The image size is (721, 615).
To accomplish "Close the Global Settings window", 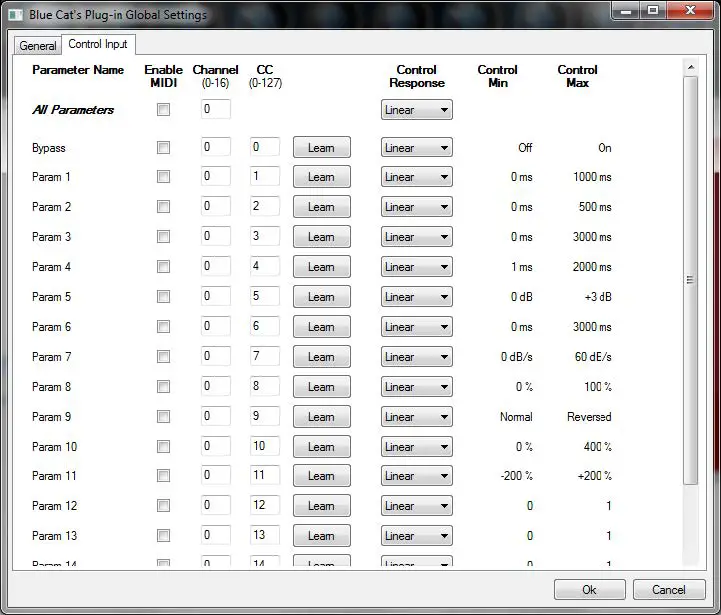I will pos(690,10).
